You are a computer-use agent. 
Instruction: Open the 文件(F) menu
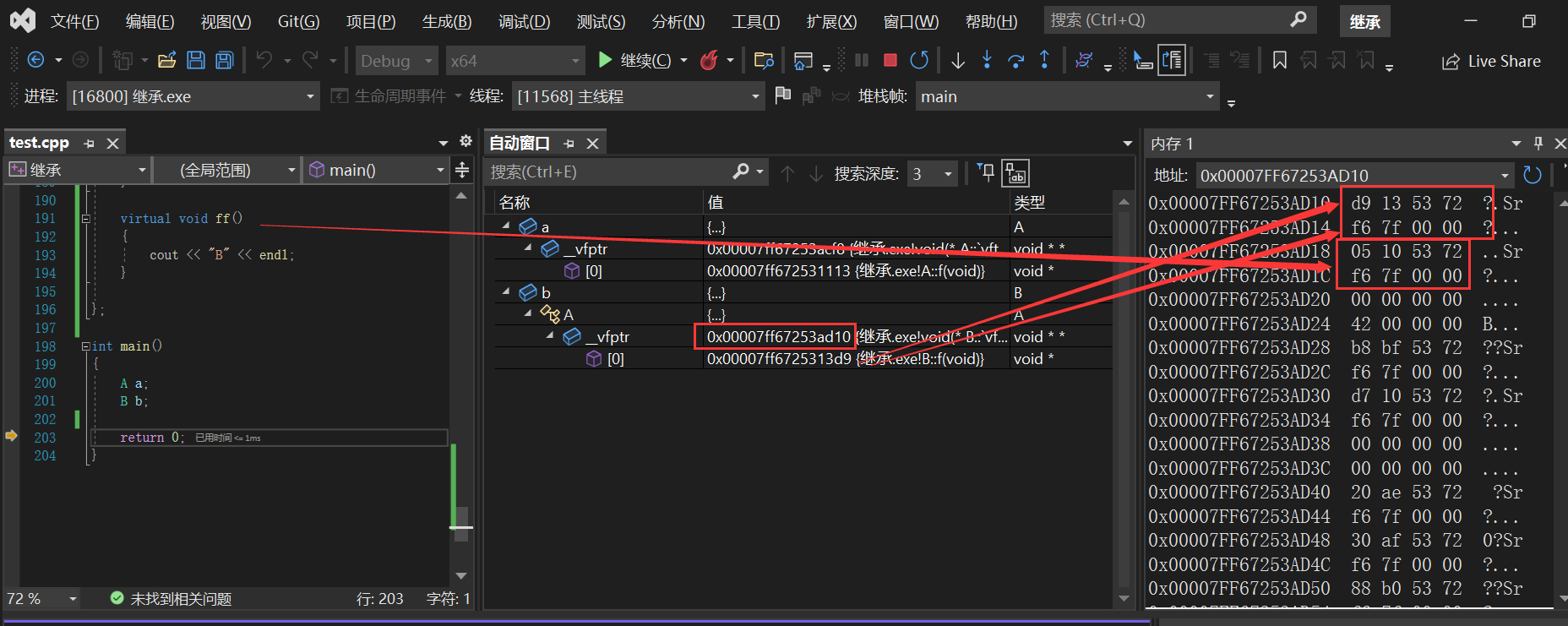74,21
